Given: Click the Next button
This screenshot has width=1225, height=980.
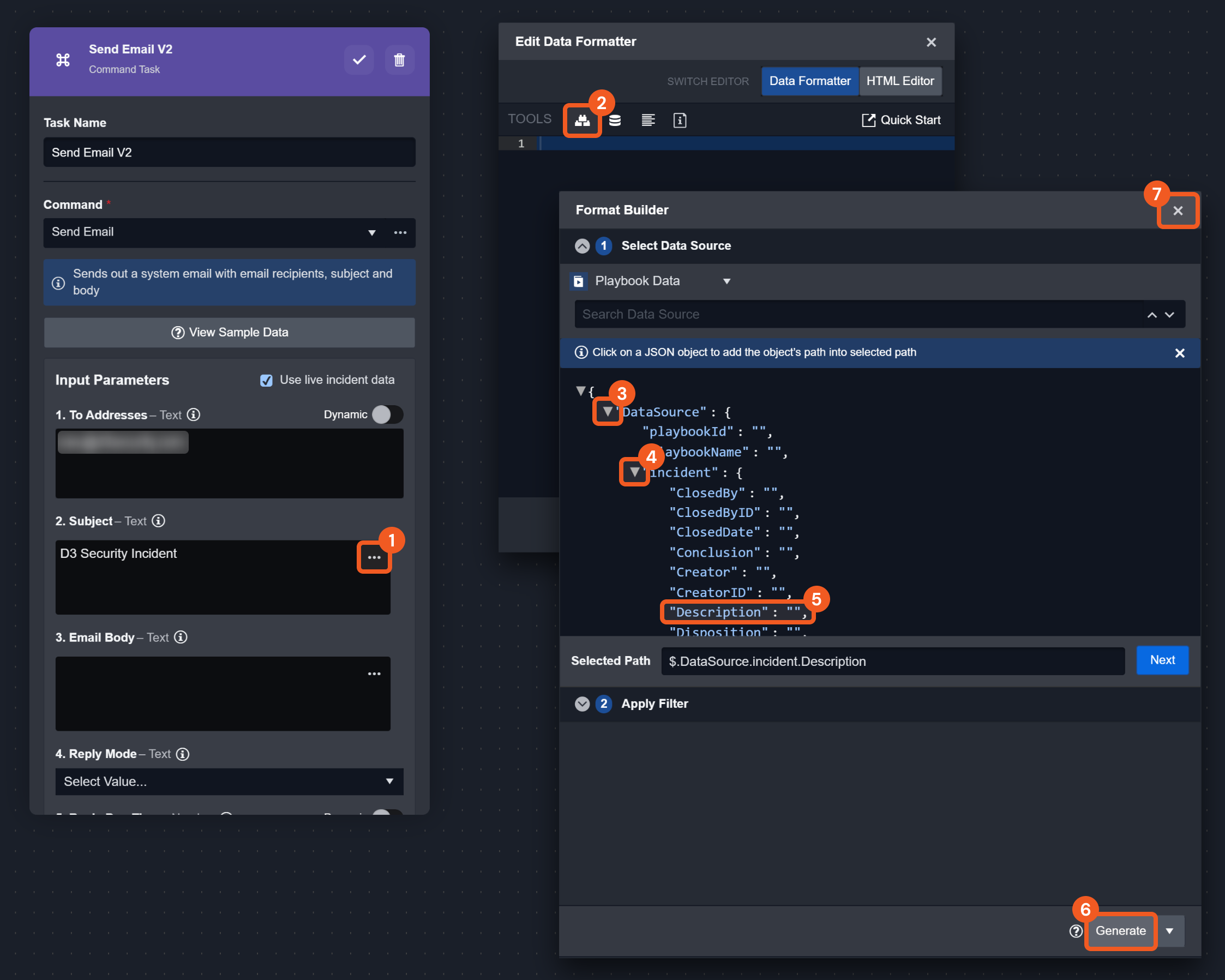Looking at the screenshot, I should click(1162, 660).
